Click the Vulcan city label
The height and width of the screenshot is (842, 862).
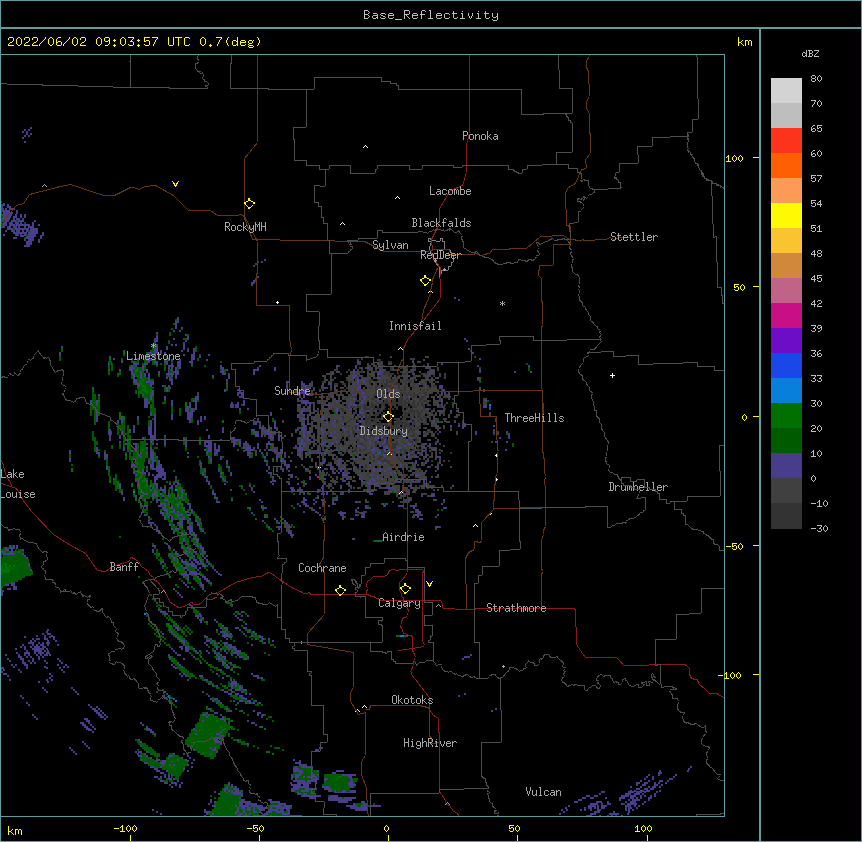544,792
